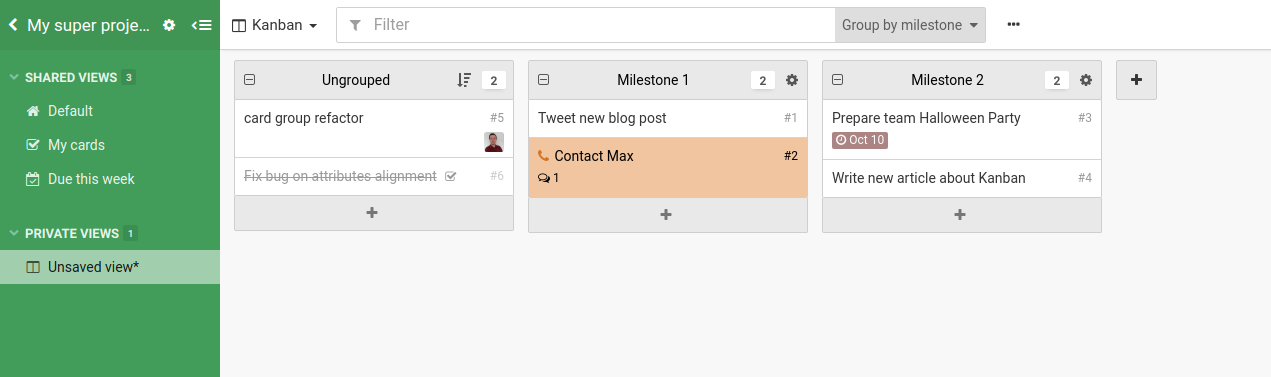Open project settings gear in sidebar header

pyautogui.click(x=169, y=25)
